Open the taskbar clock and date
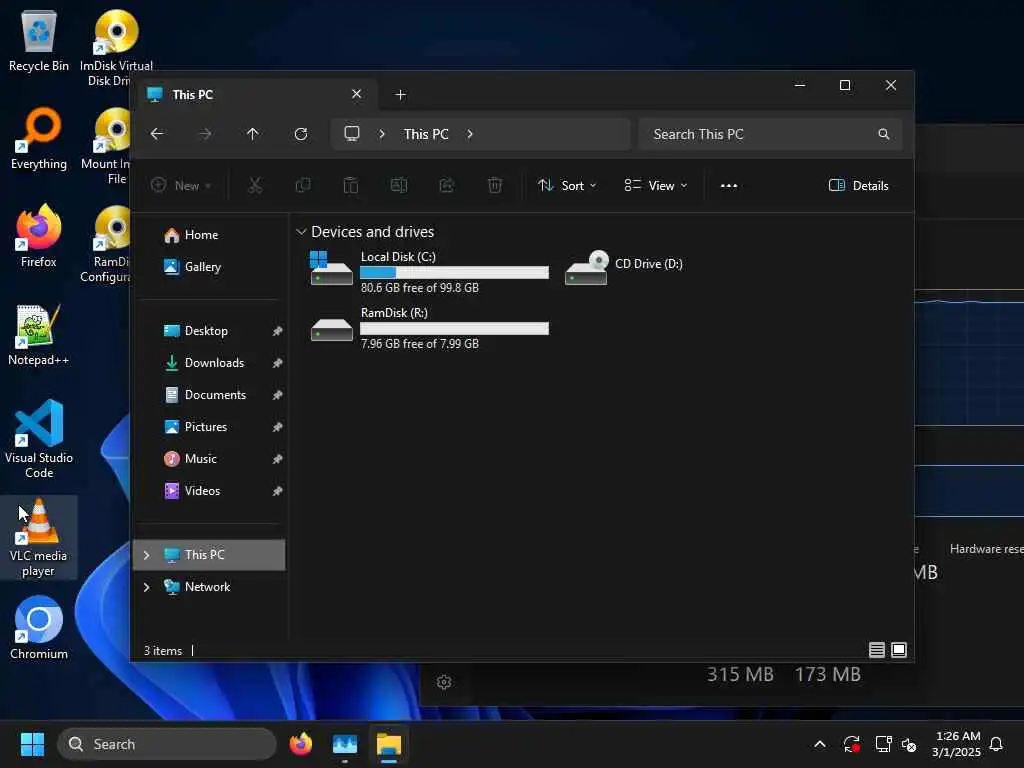This screenshot has height=768, width=1024. tap(956, 744)
